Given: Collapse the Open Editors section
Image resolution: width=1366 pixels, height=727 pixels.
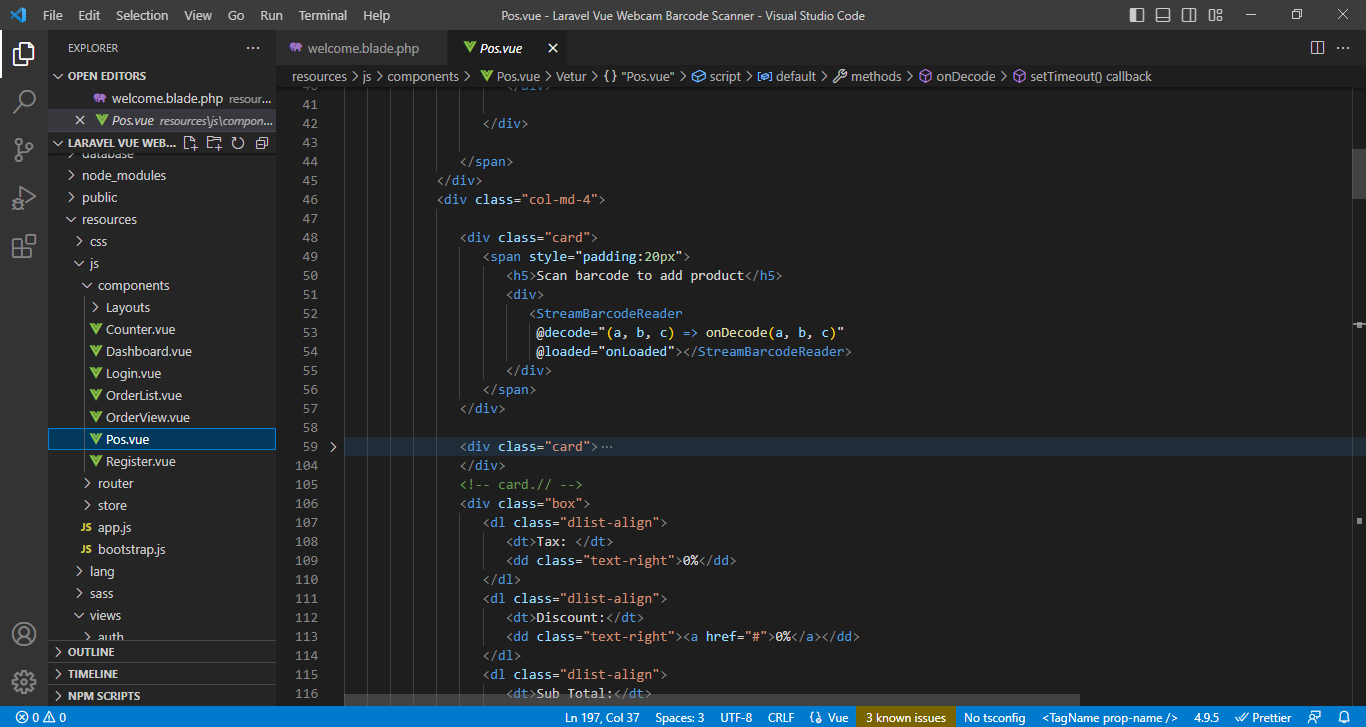Looking at the screenshot, I should (162, 76).
